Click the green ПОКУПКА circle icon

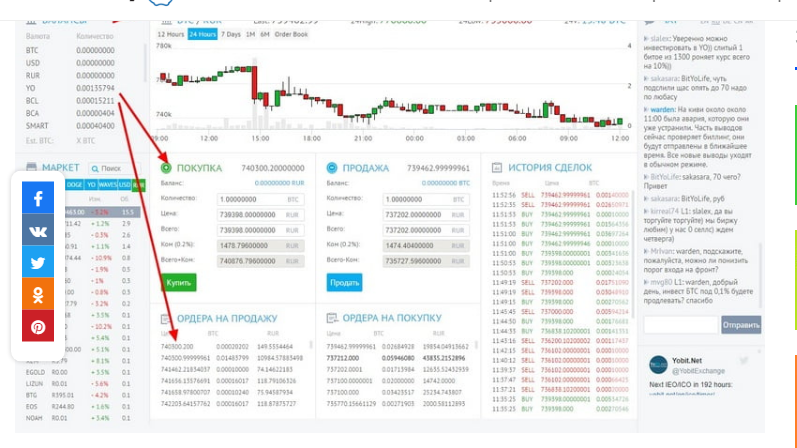click(x=166, y=169)
